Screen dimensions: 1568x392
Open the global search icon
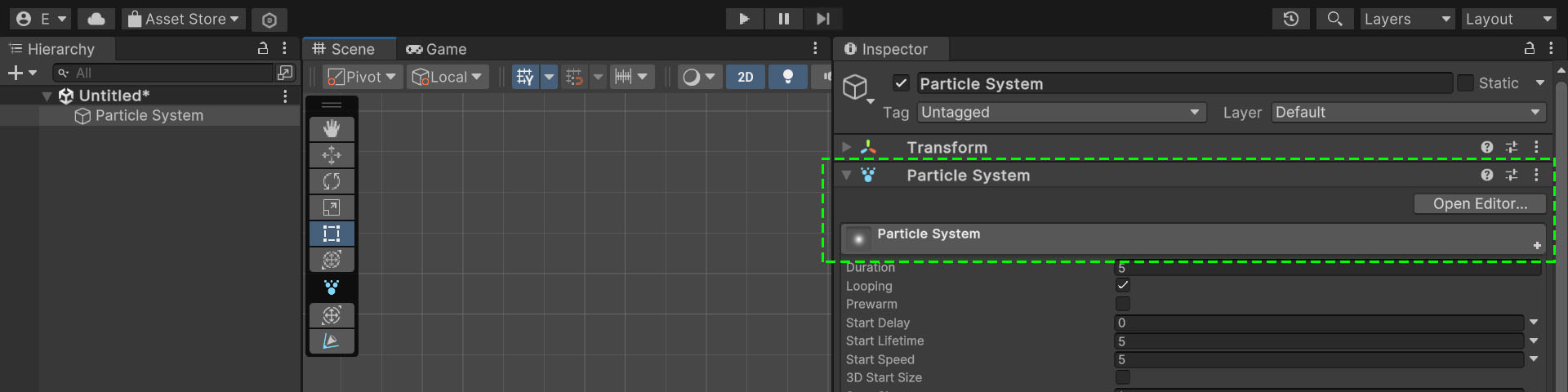point(1334,19)
